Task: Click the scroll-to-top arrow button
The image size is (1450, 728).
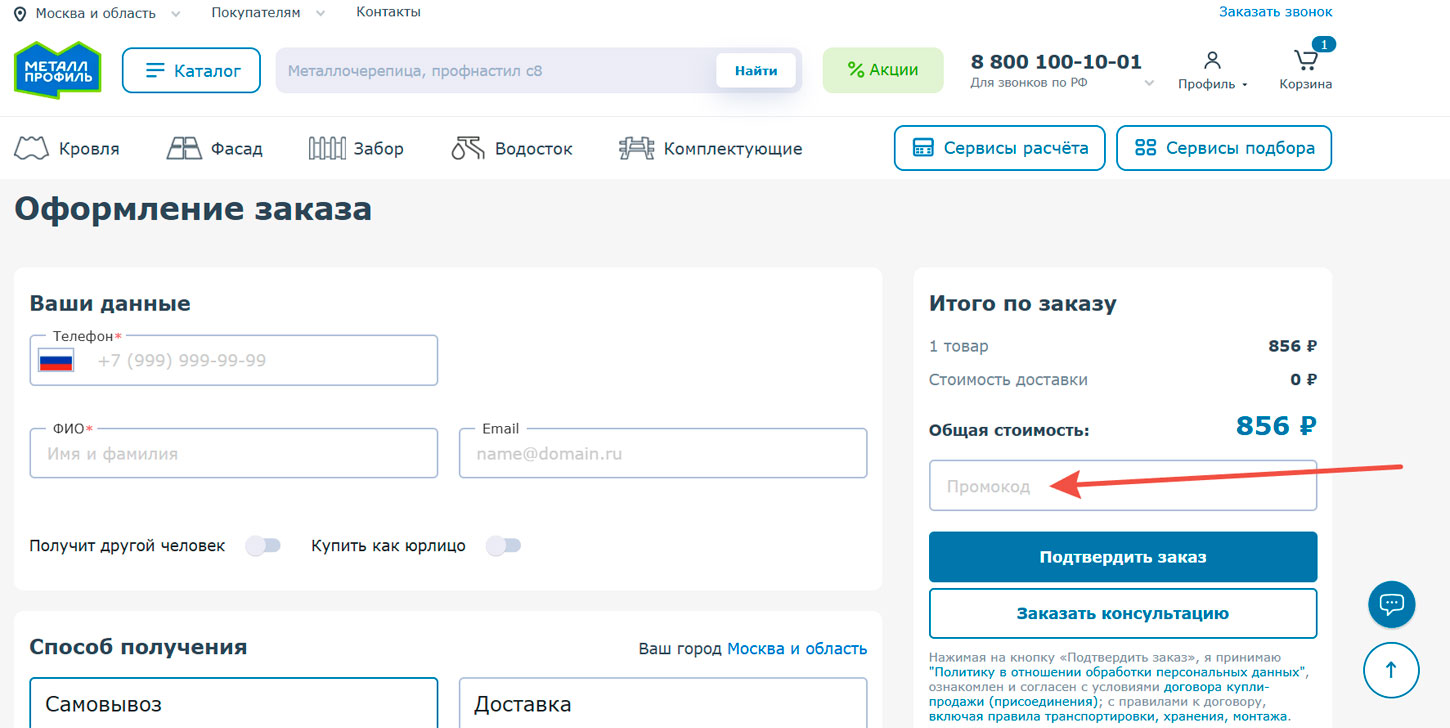Action: click(x=1391, y=670)
